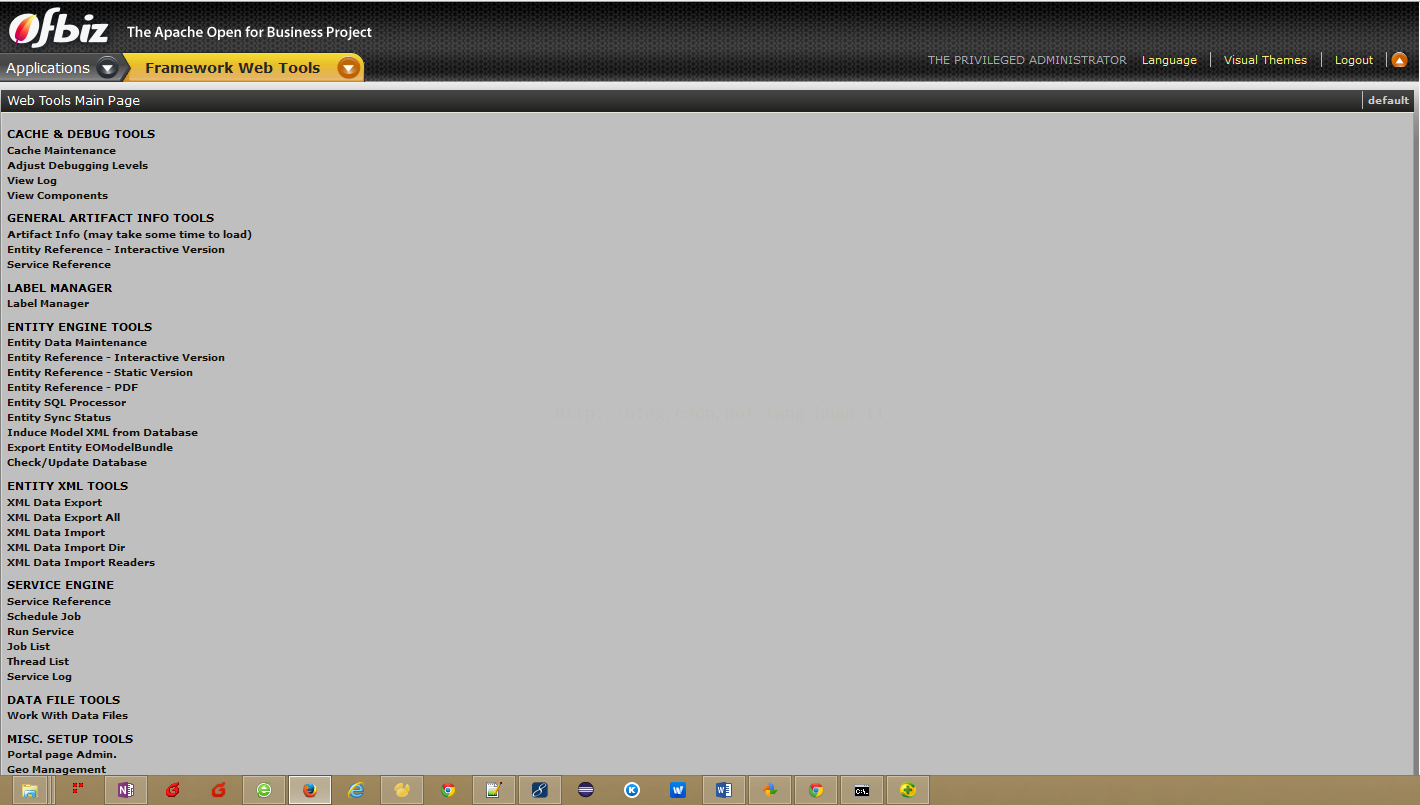
Task: Open Entity Reference - Static Version
Action: 100,373
